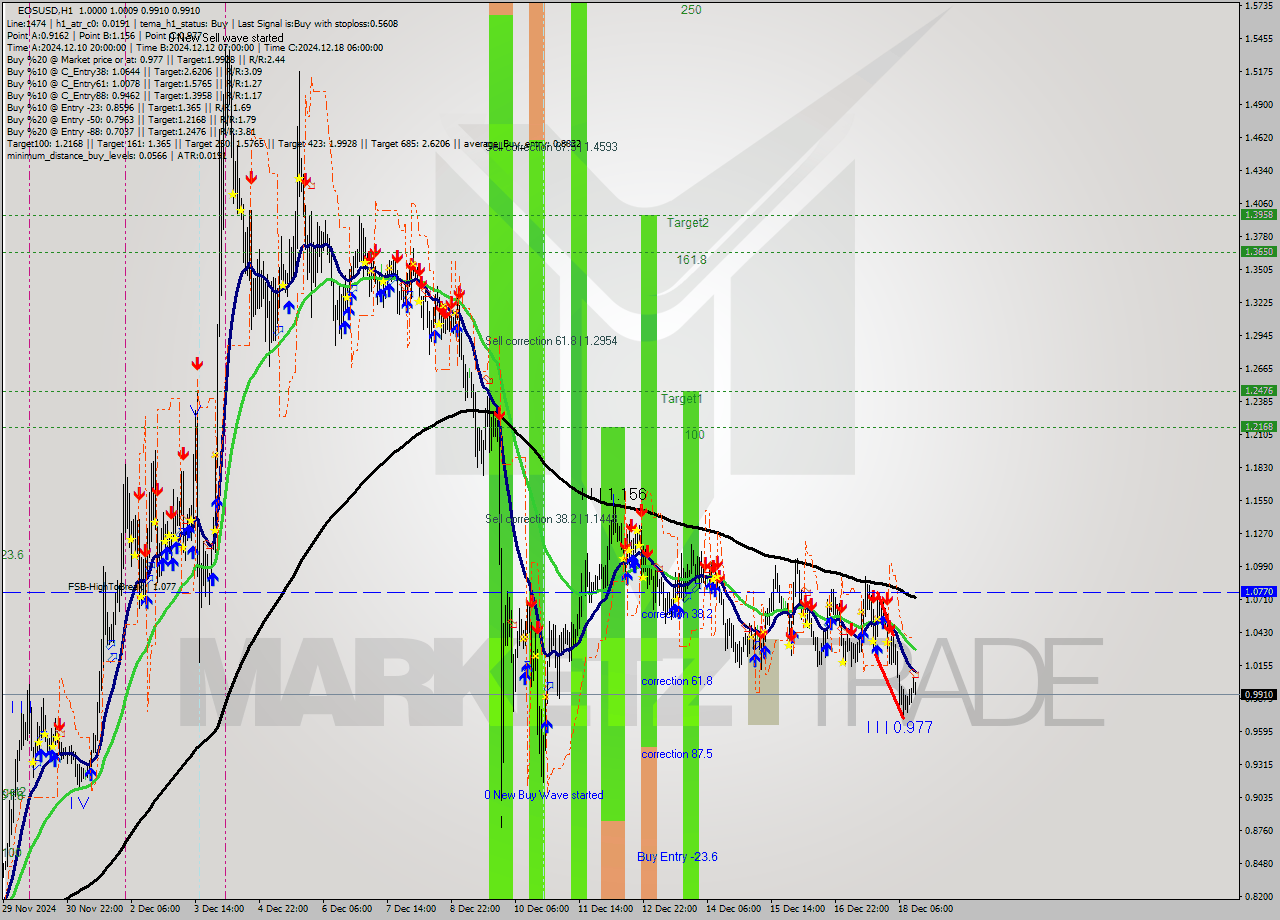This screenshot has height=920, width=1280.
Task: Click the '10 Dec 06:00' time axis label
Action: 541,909
